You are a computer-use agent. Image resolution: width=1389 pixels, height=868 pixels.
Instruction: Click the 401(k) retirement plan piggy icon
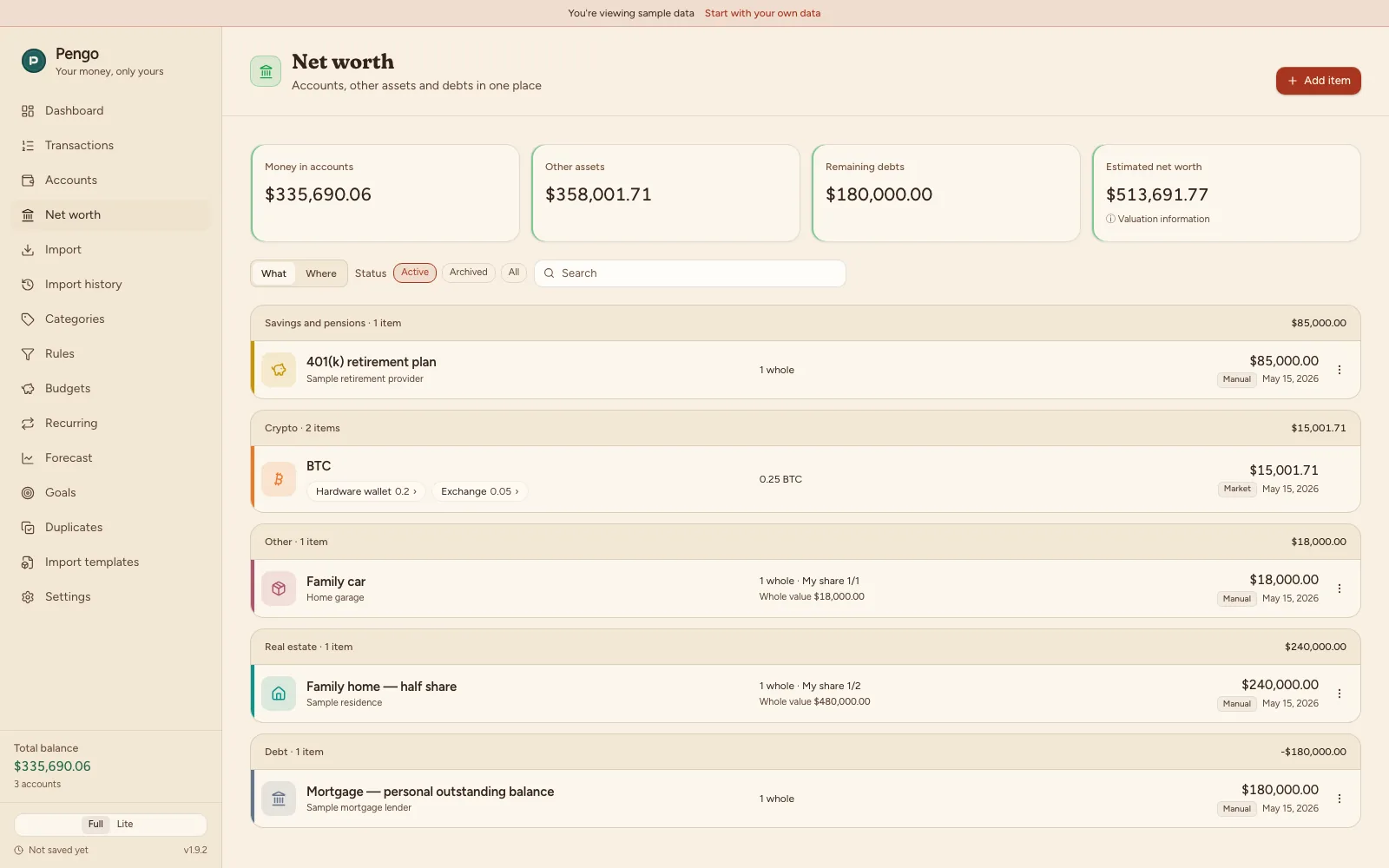[279, 370]
